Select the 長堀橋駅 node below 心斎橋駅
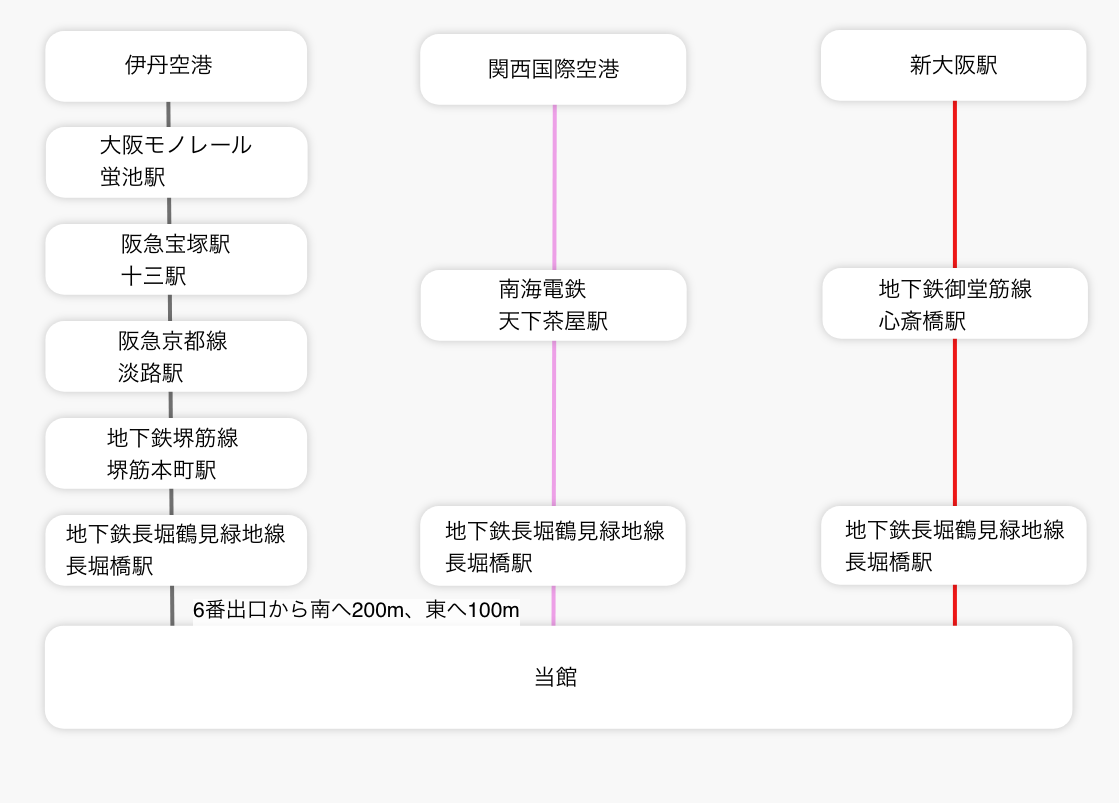The height and width of the screenshot is (803, 1119). click(x=953, y=545)
